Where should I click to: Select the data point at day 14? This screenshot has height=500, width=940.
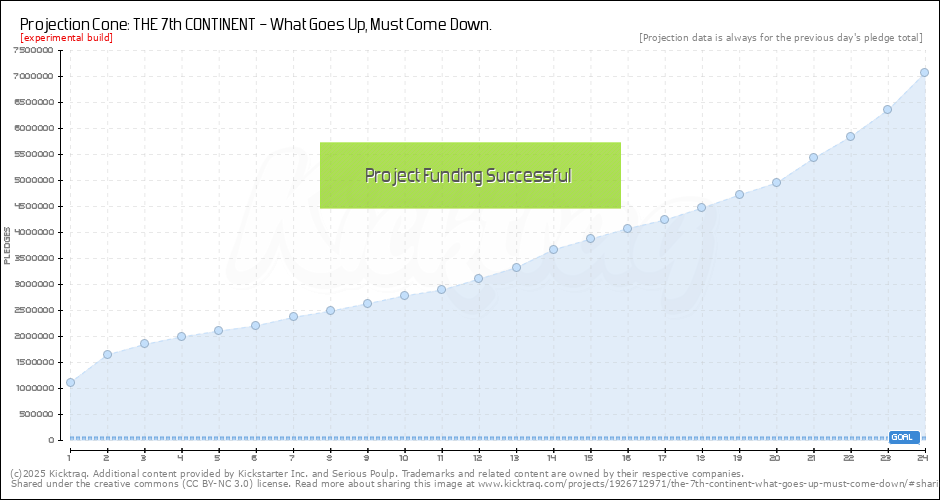553,249
